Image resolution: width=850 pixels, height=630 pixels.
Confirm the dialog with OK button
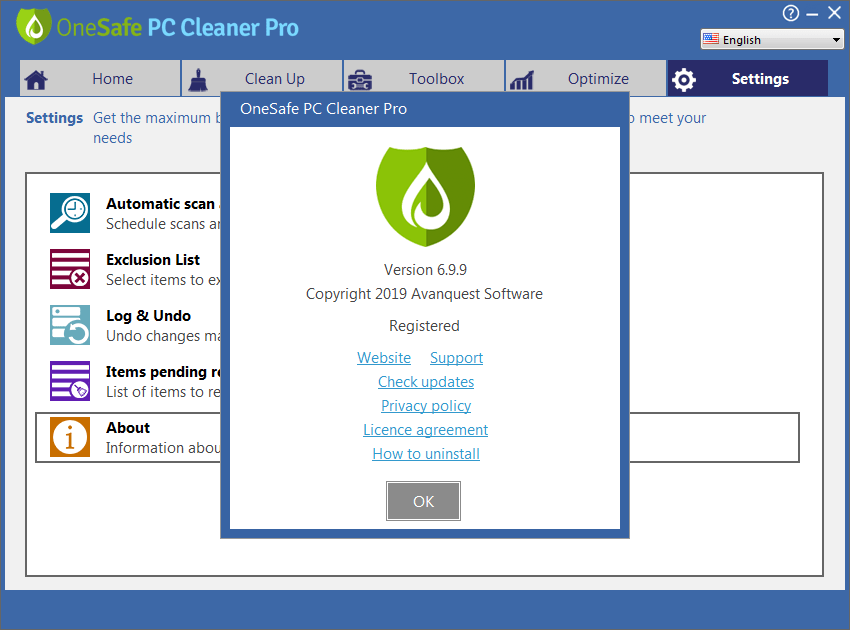click(423, 501)
